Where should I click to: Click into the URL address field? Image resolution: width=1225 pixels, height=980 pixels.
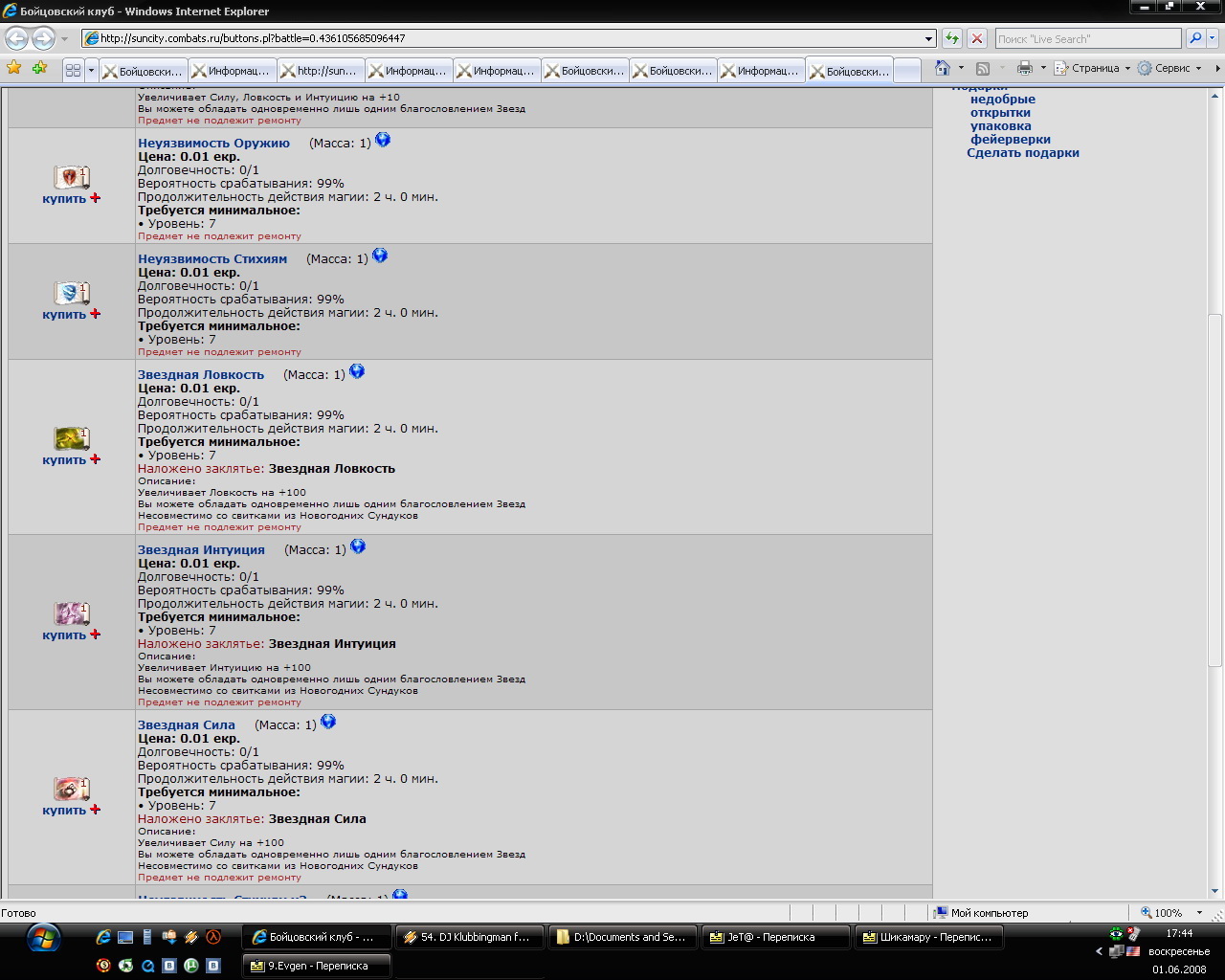click(x=507, y=38)
